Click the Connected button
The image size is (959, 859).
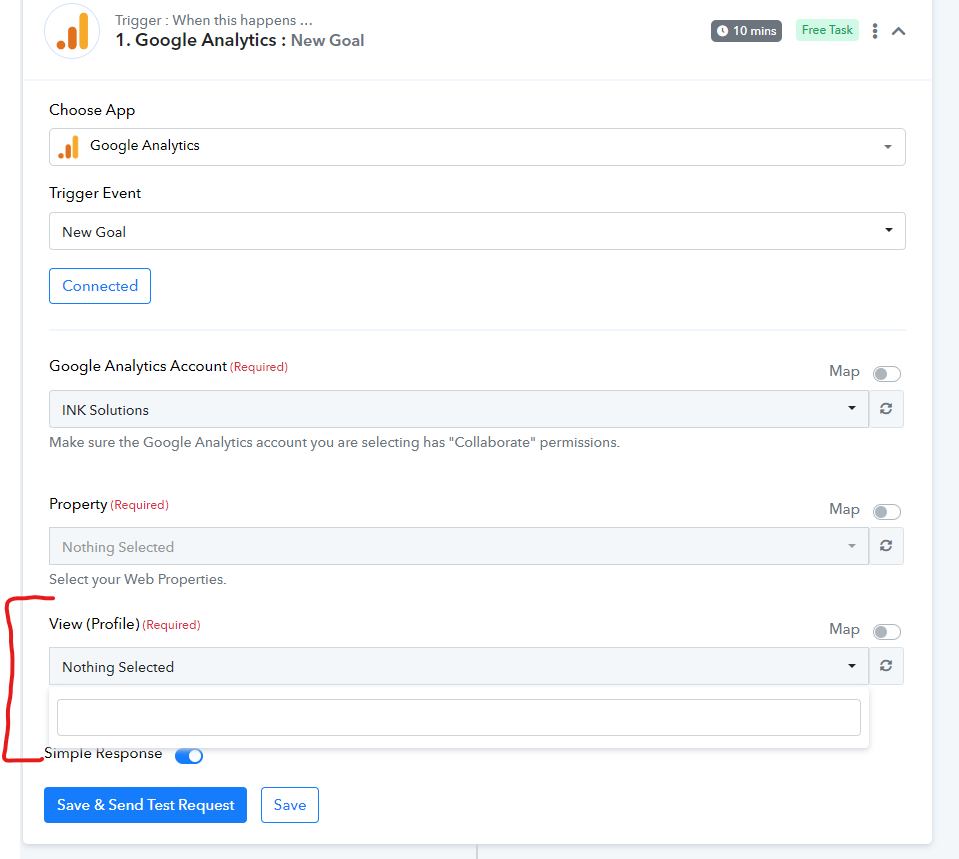click(x=100, y=286)
